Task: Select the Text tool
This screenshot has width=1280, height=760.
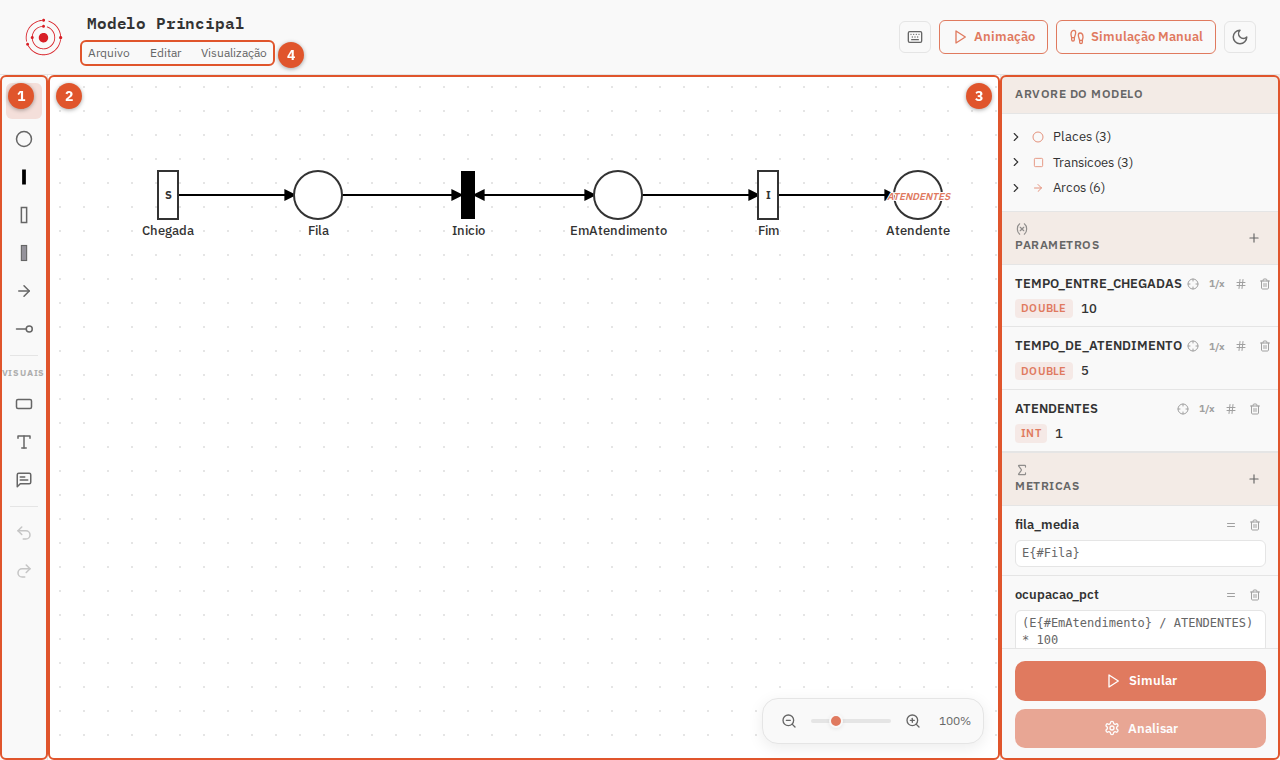Action: click(24, 442)
